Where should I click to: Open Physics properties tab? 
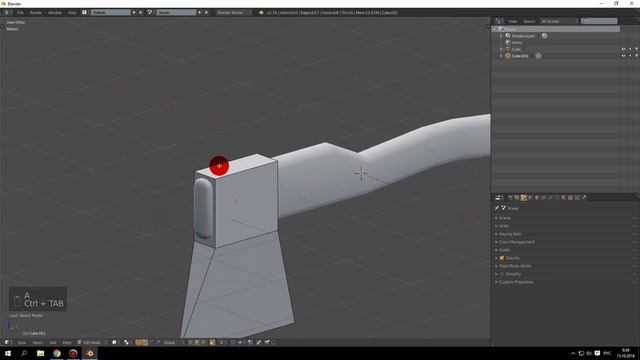coord(584,198)
